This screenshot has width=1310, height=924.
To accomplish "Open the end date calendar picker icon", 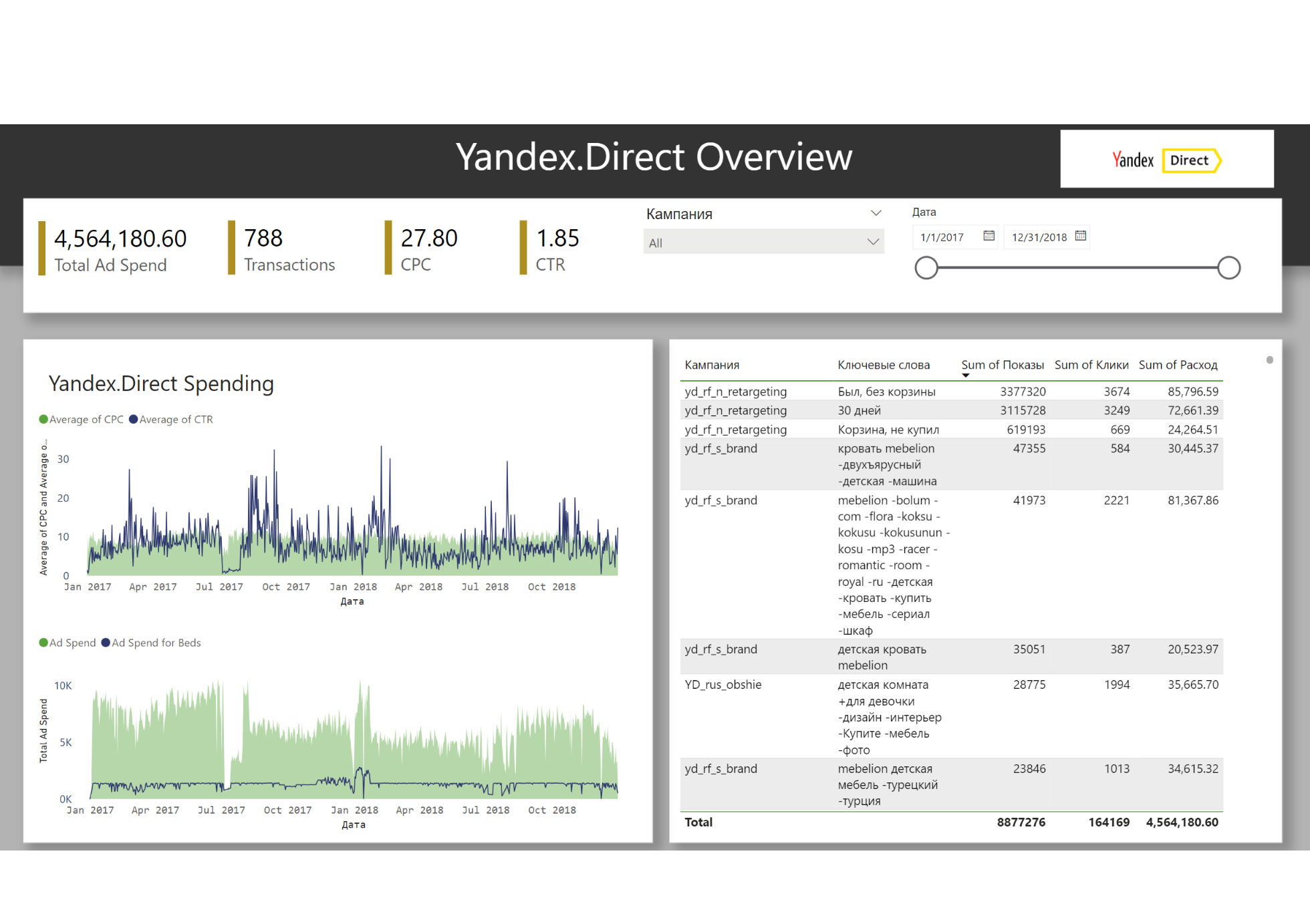I will click(x=1080, y=236).
